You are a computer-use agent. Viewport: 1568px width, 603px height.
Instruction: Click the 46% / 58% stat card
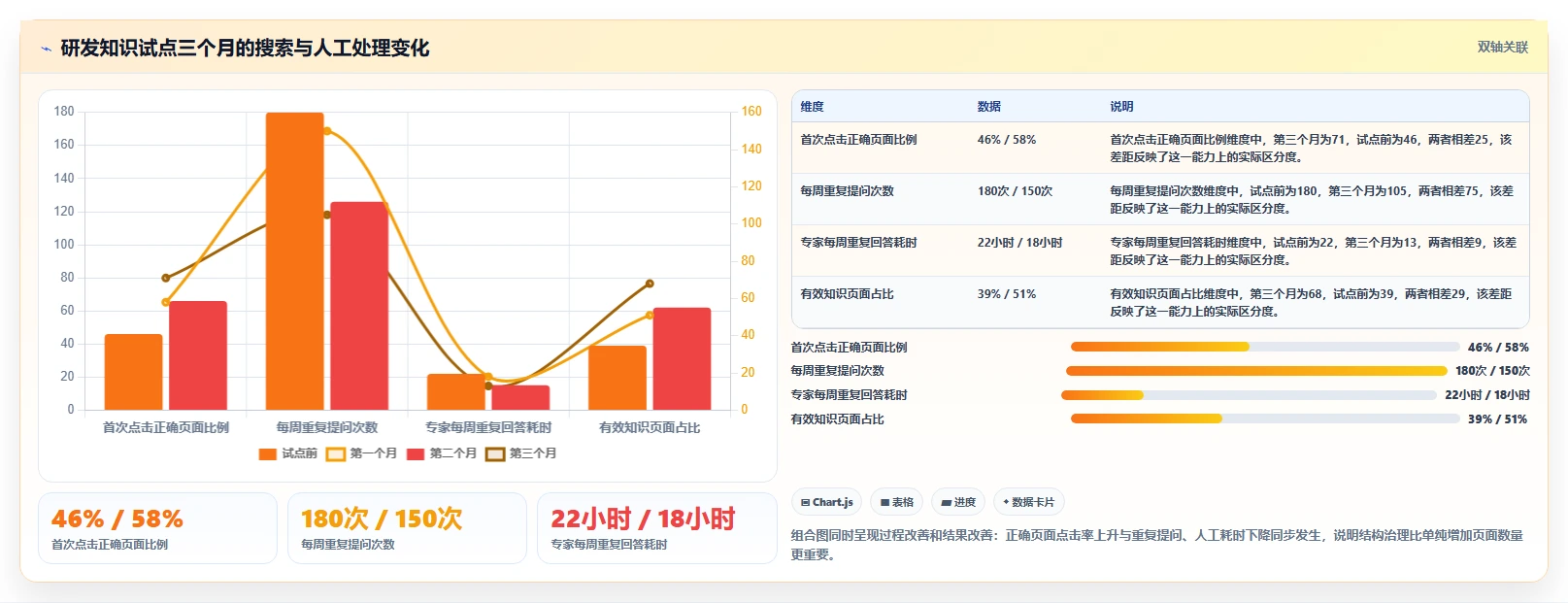pos(157,528)
